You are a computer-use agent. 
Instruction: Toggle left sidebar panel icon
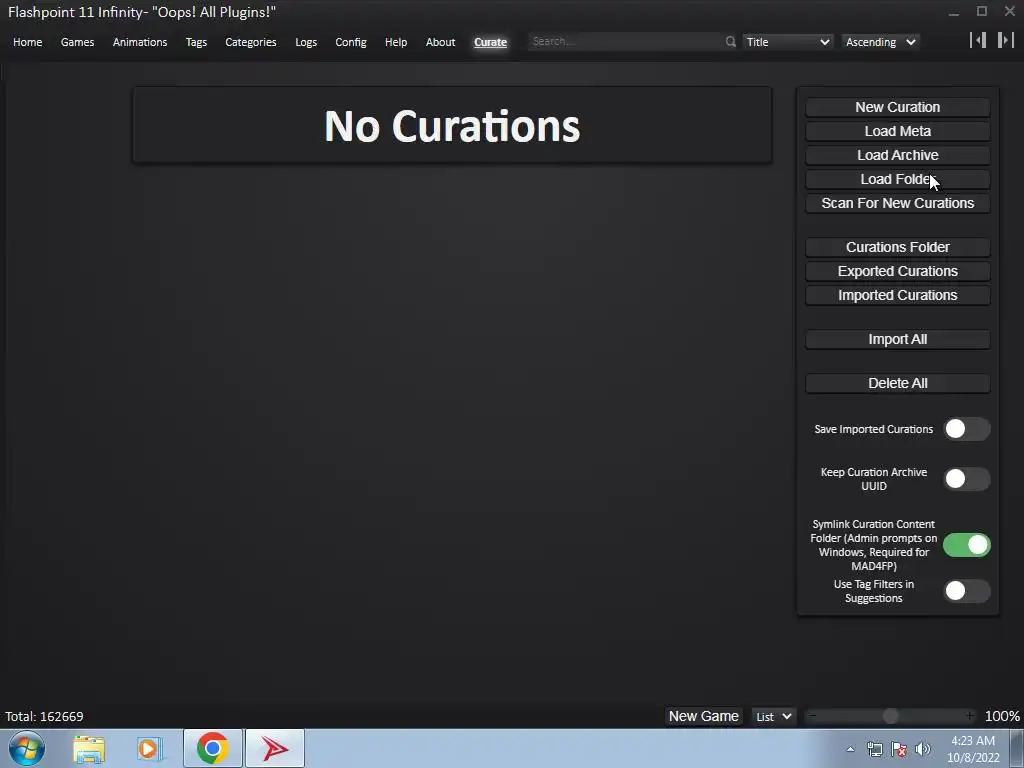(x=978, y=40)
